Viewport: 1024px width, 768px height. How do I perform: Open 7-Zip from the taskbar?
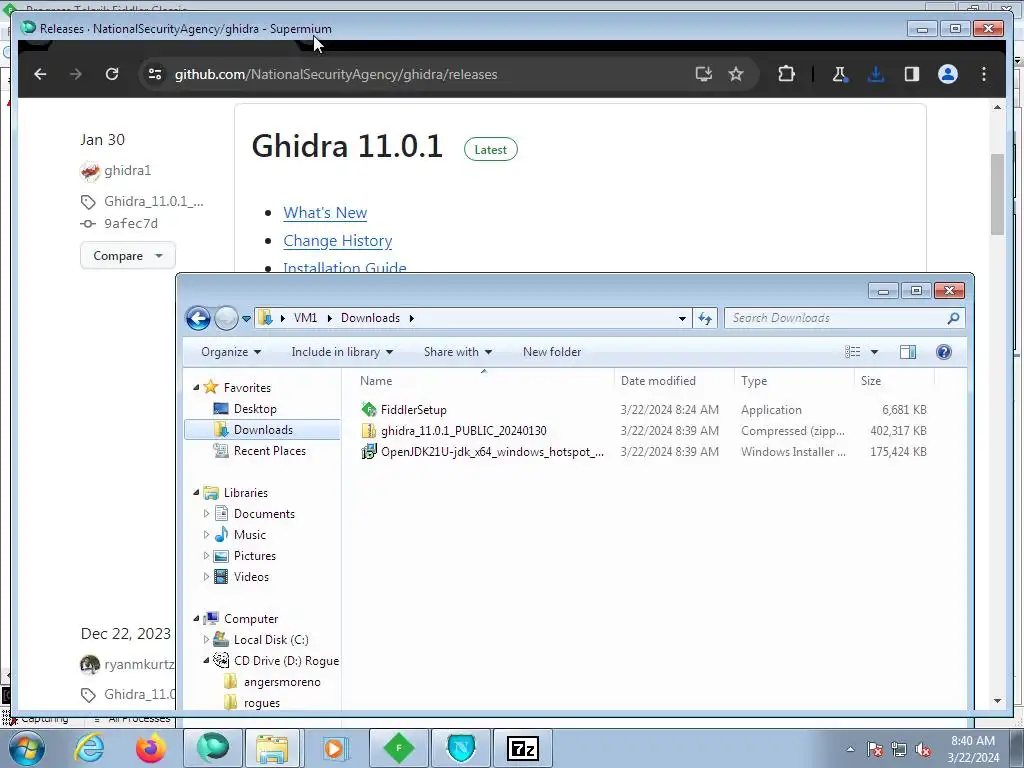(x=522, y=748)
